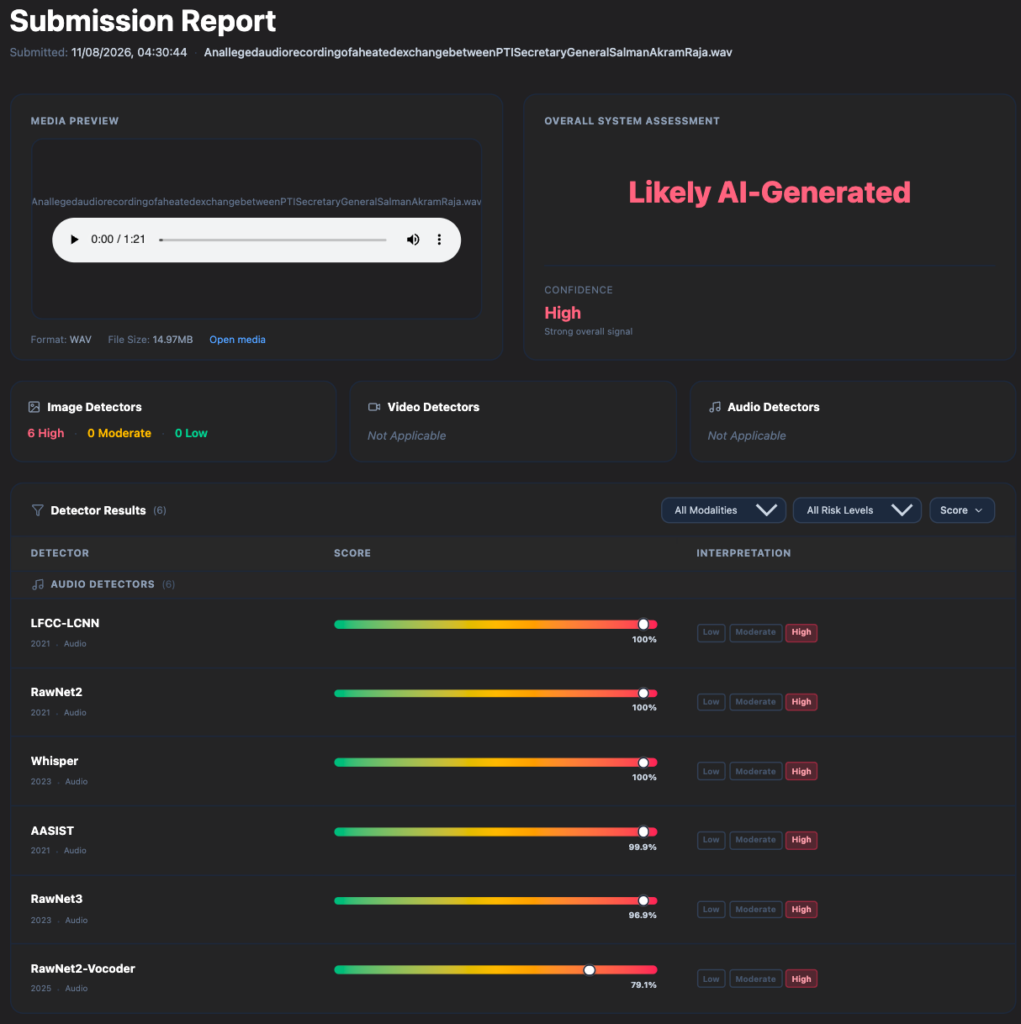Click the LFCC-LCNN score slider handle
Viewport: 1021px width, 1024px height.
click(643, 624)
